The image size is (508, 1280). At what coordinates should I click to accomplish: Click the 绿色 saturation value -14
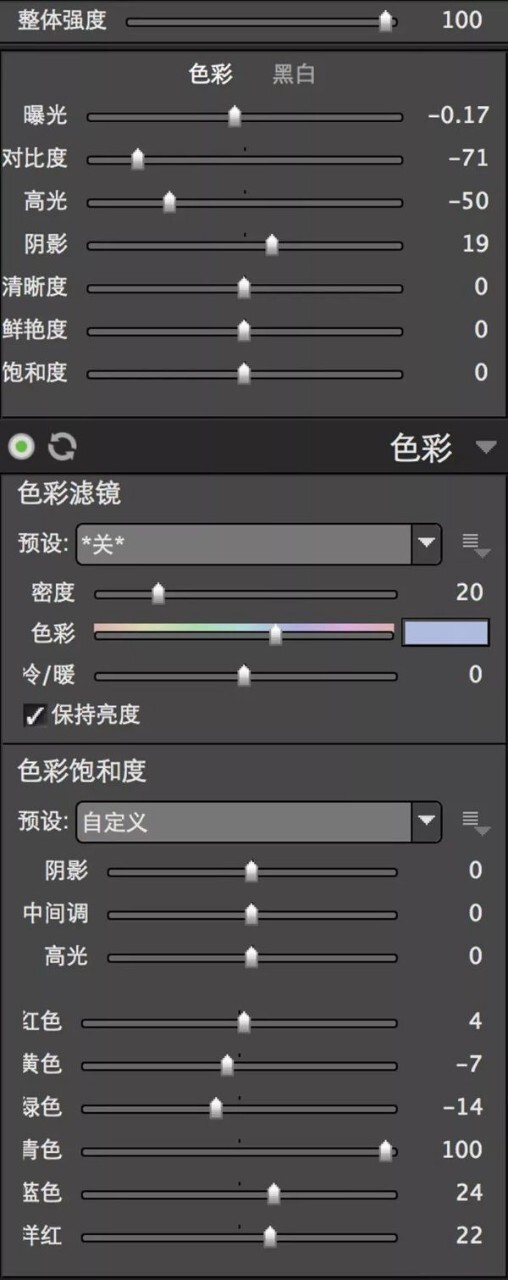point(463,1107)
